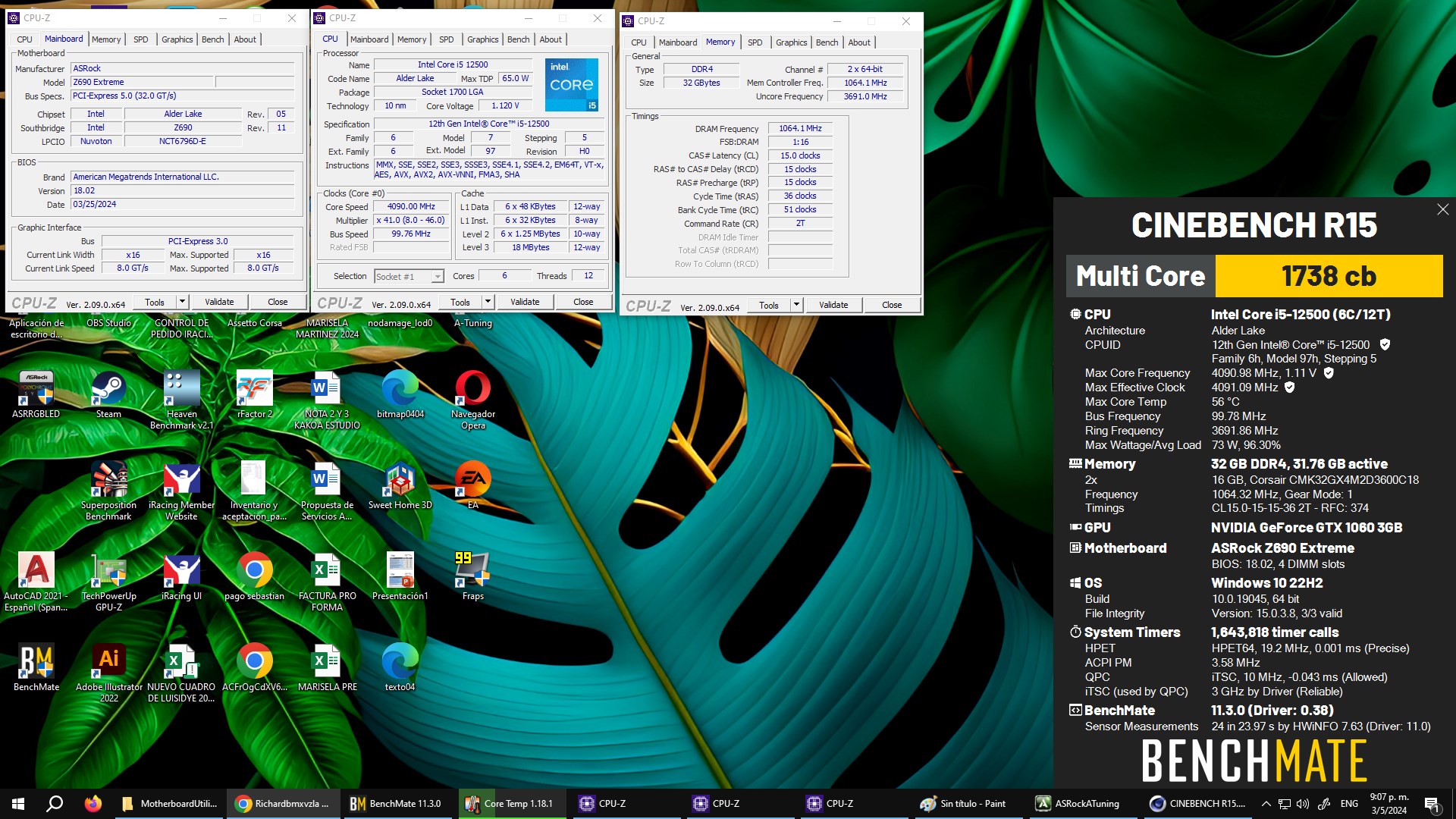Open the Presentación1 PowerPoint file
Image resolution: width=1456 pixels, height=819 pixels.
(400, 576)
